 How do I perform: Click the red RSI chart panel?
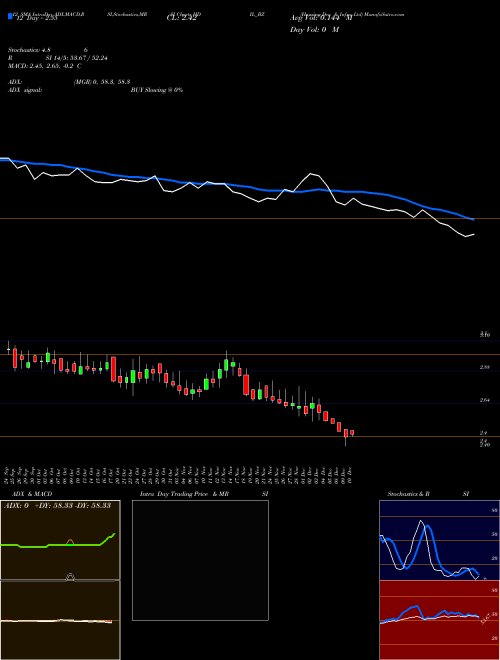pos(439,620)
